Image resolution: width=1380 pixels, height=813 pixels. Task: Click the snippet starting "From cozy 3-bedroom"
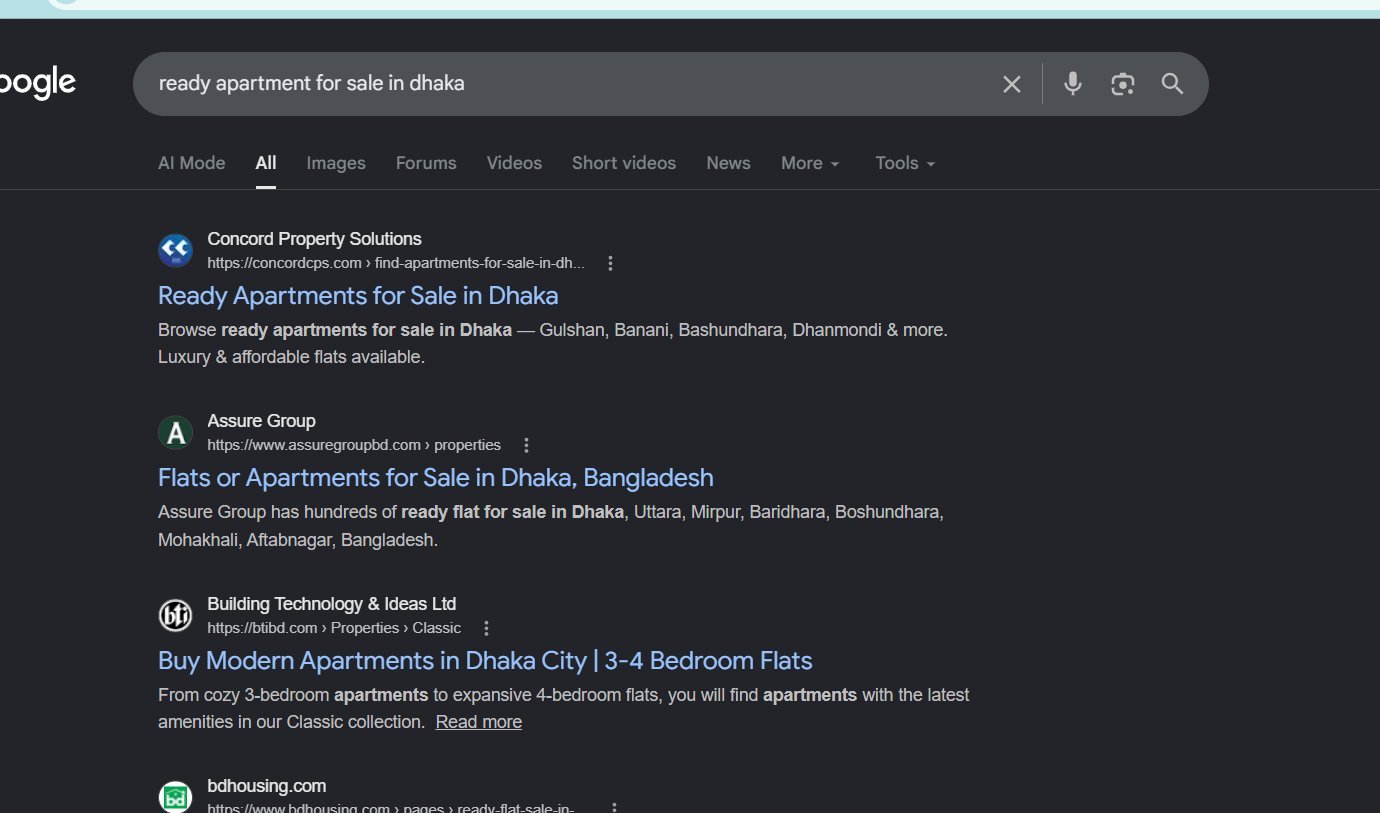(x=564, y=708)
